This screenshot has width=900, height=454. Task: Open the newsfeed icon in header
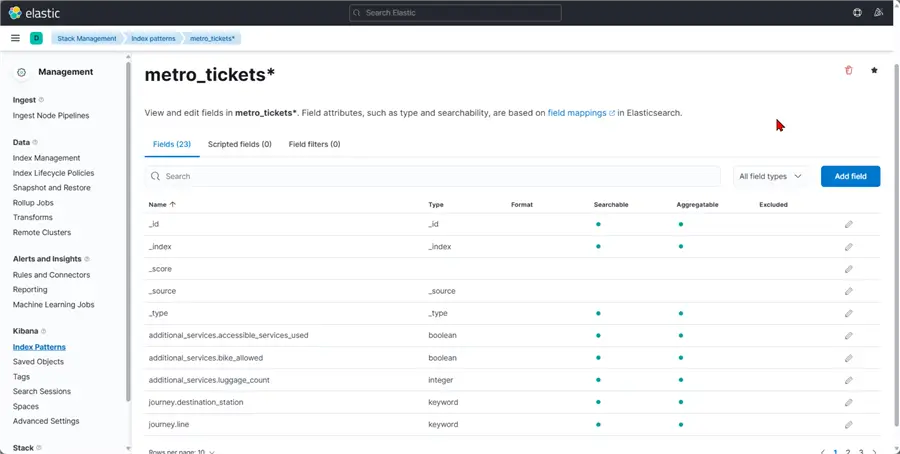coord(878,13)
